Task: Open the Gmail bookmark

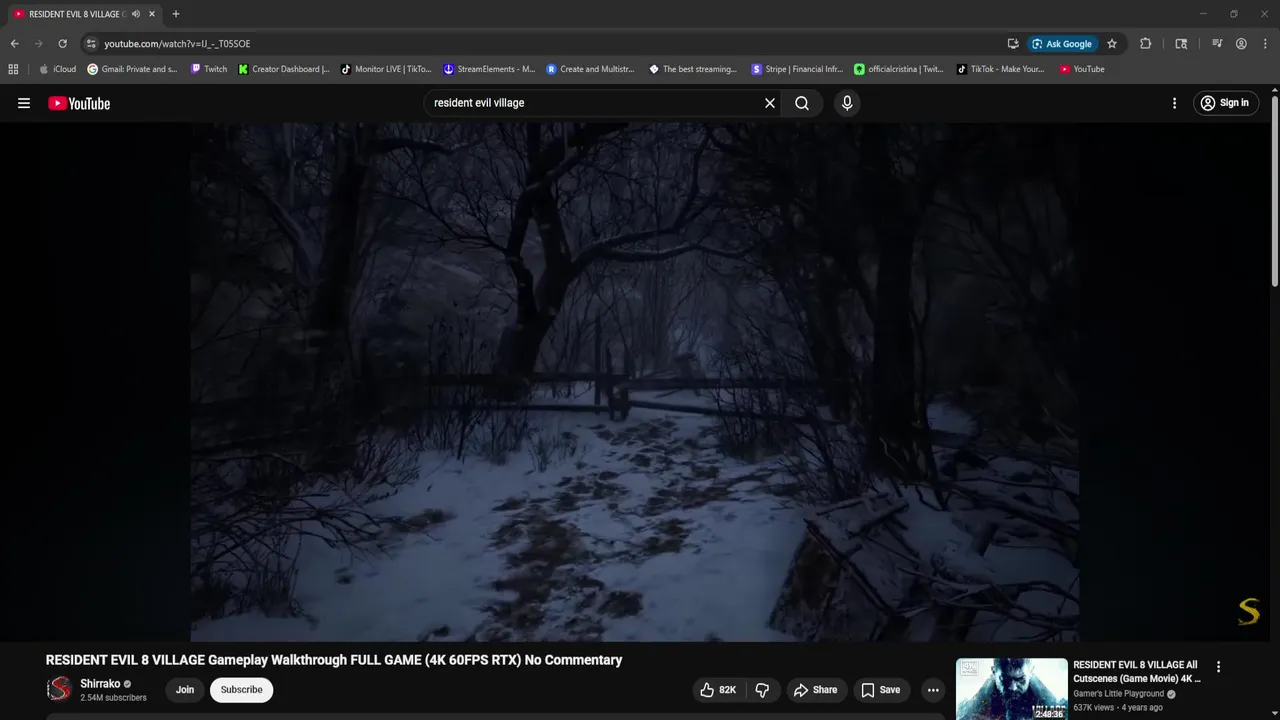Action: [132, 69]
